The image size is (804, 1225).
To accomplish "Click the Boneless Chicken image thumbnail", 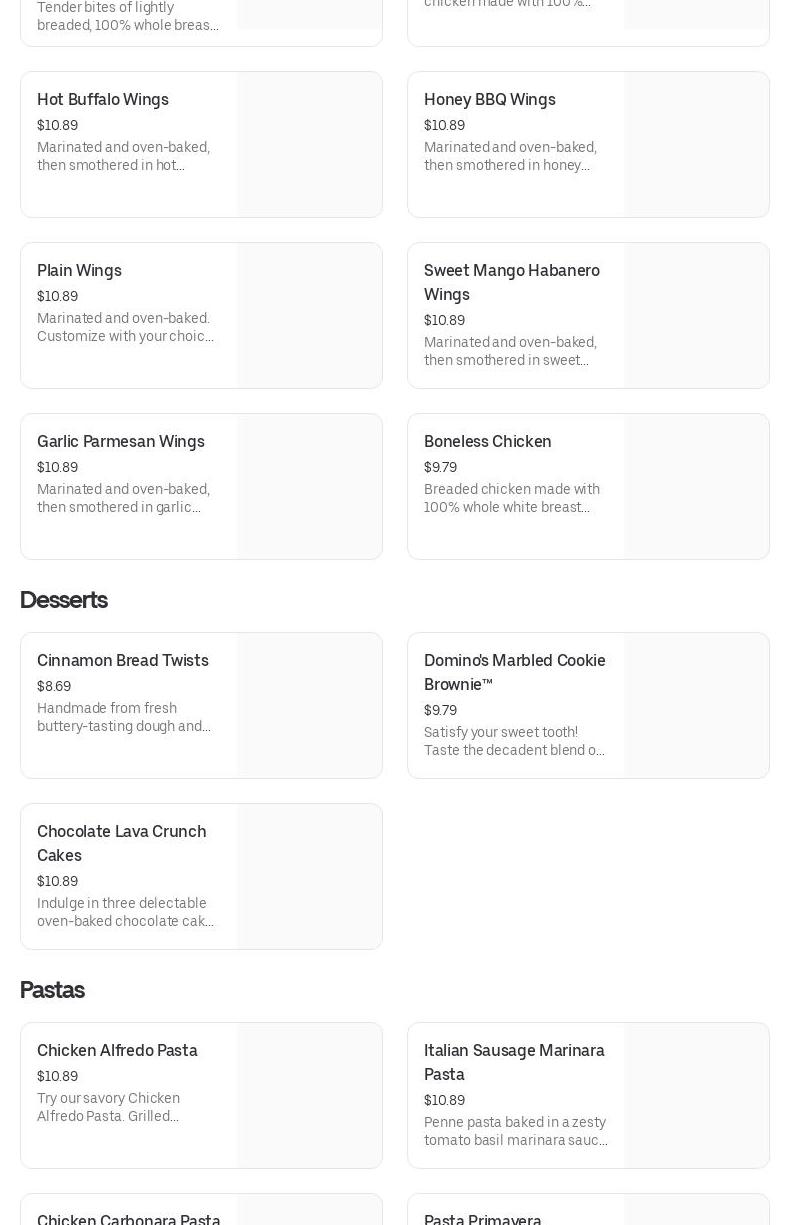I will tap(696, 487).
